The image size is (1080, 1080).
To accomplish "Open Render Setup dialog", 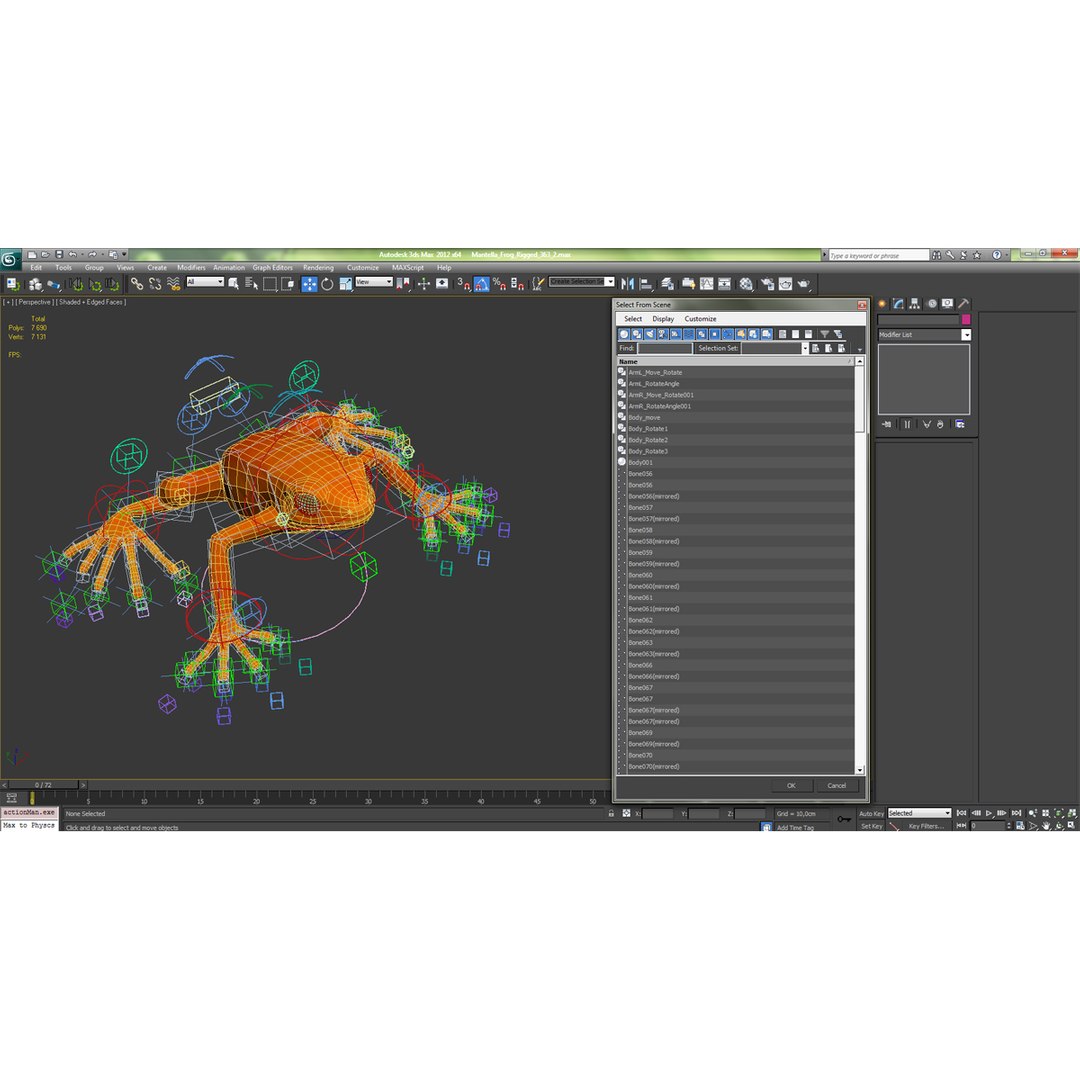I will [x=767, y=284].
